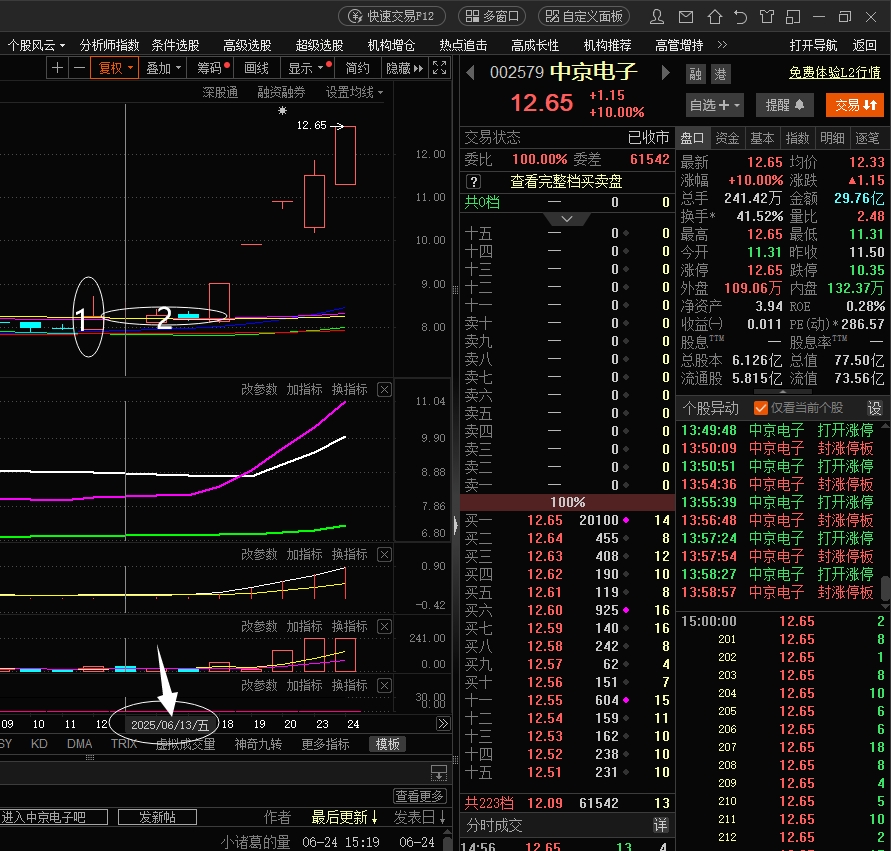Open 自选+ watchlist dropdown
This screenshot has width=891, height=851.
[715, 105]
